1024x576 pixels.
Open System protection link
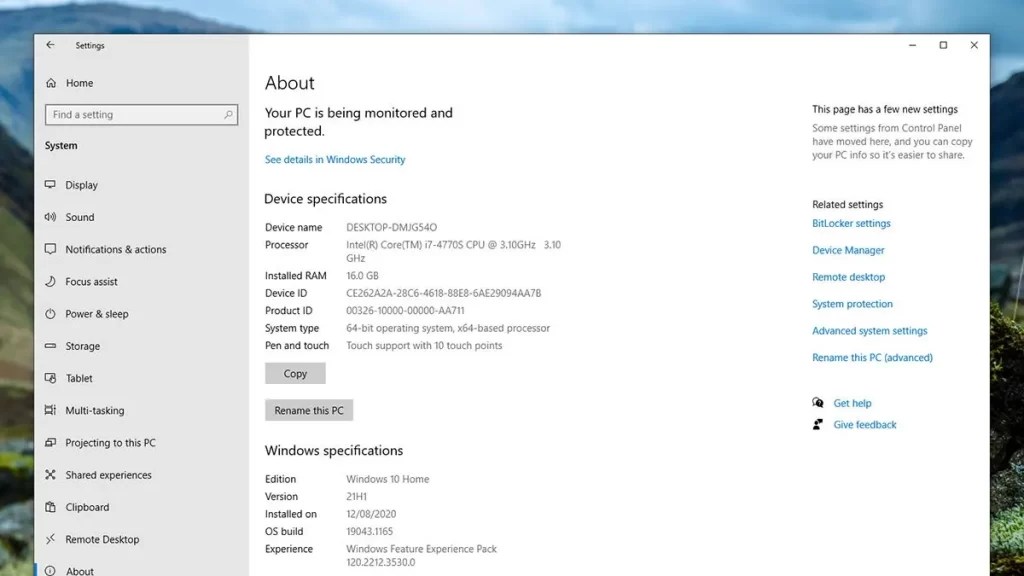[852, 304]
